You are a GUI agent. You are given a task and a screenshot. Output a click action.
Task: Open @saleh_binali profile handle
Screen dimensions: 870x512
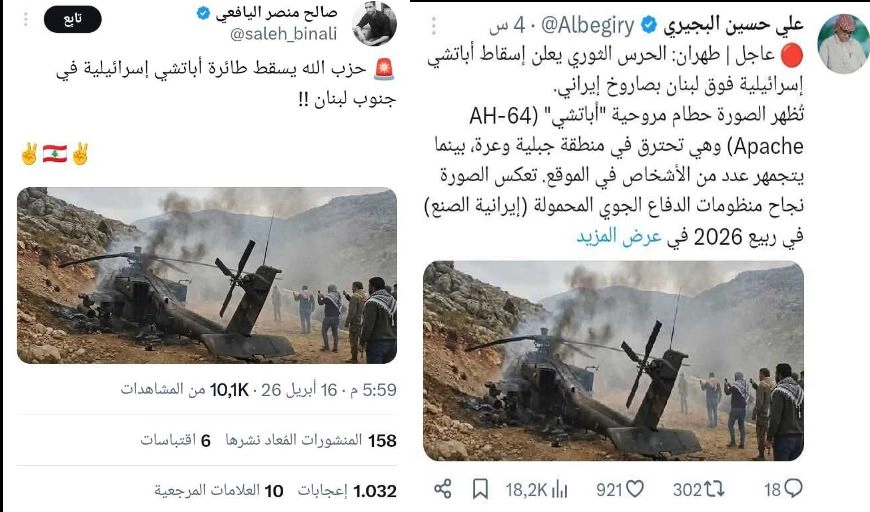point(284,34)
